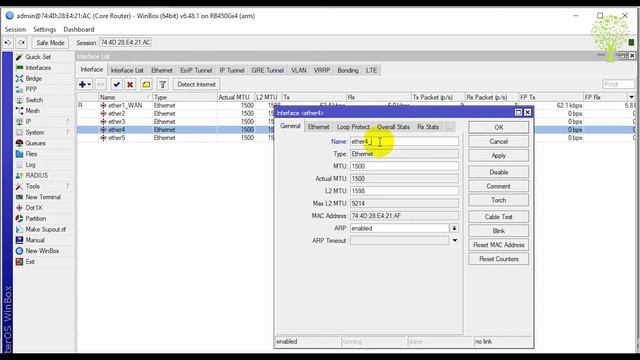Open the Mesh menu
This screenshot has height=360, width=640.
pyautogui.click(x=32, y=111)
